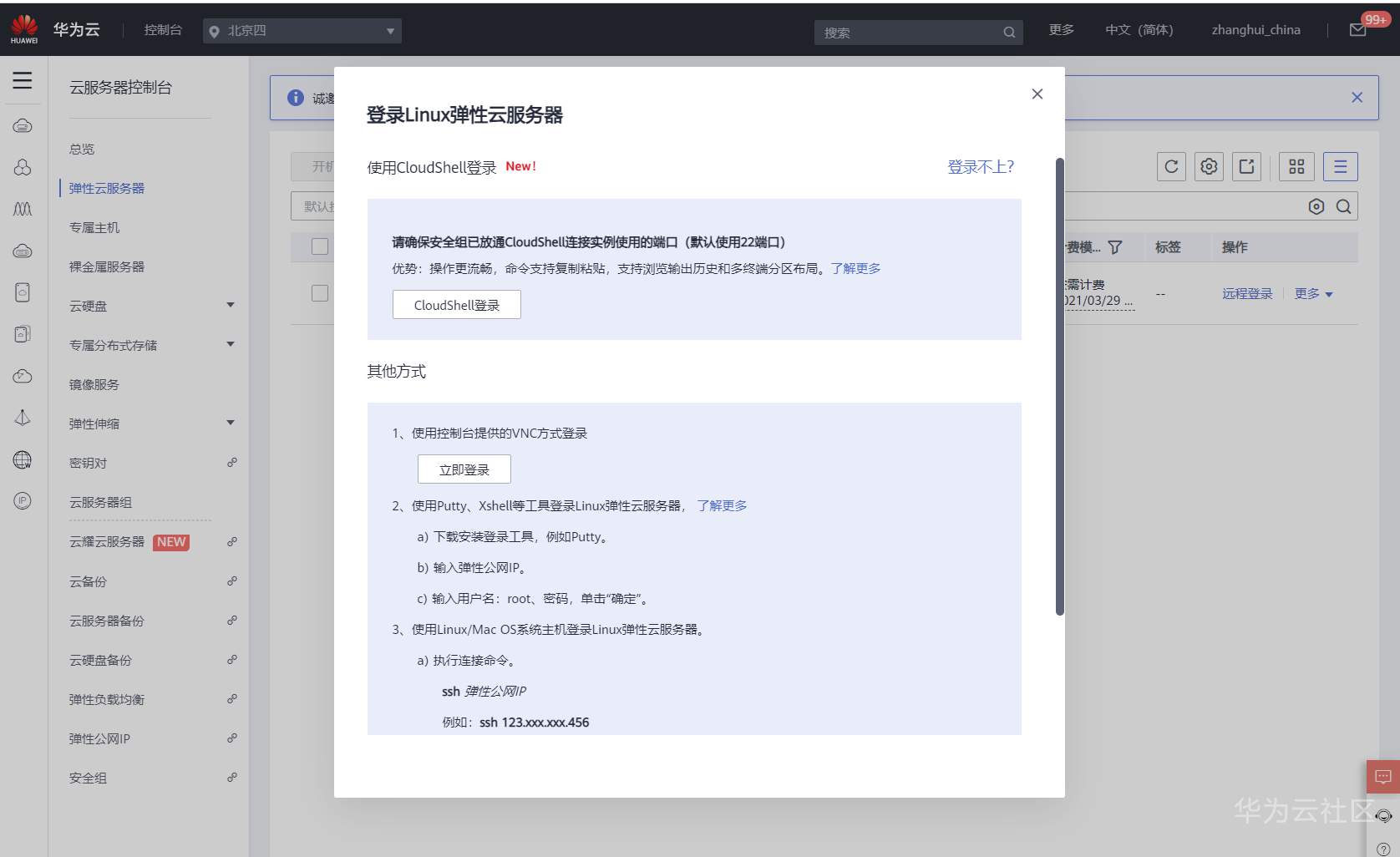1400x857 pixels.
Task: Open the feedback chat icon
Action: point(1383,777)
